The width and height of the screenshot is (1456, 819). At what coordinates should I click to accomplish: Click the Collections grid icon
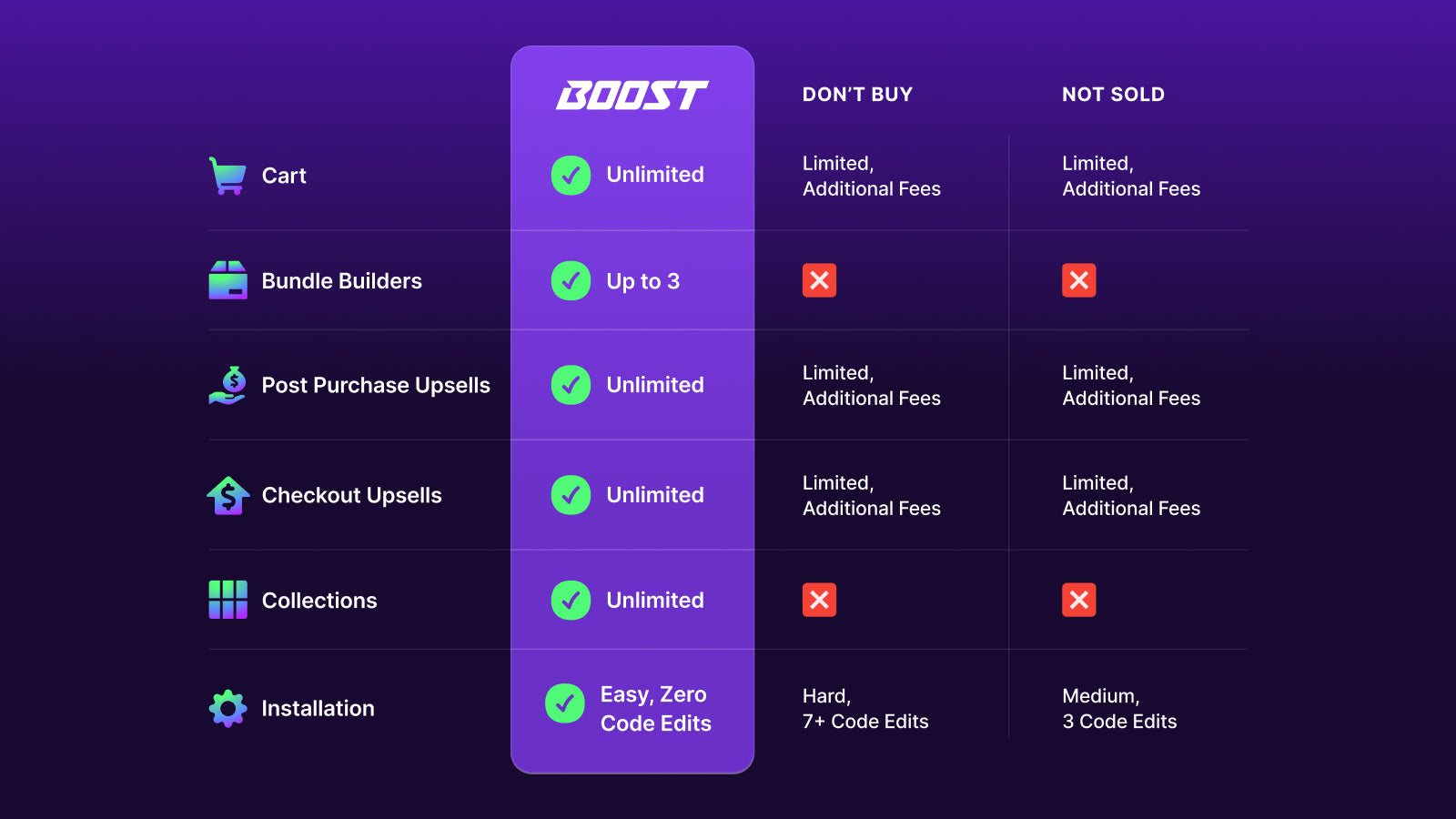pos(227,600)
